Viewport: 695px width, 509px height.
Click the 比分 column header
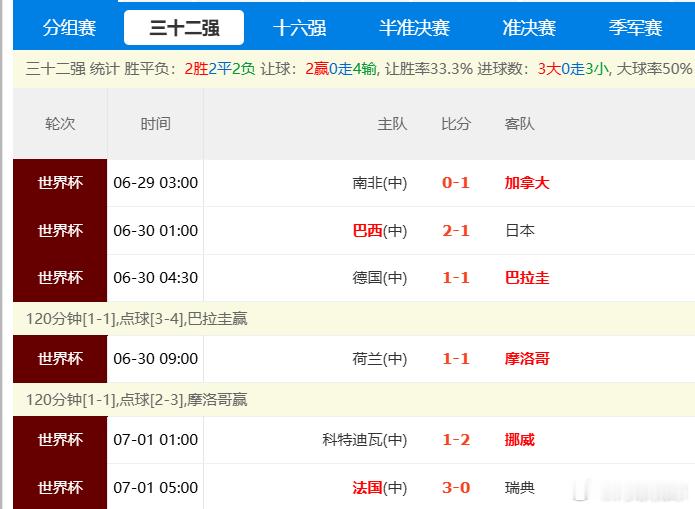[456, 124]
